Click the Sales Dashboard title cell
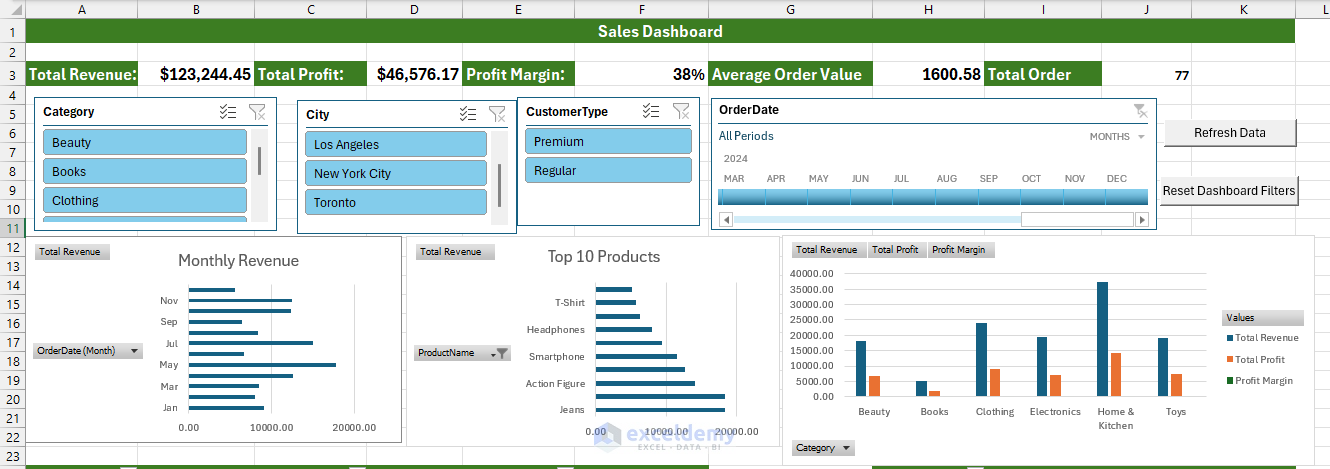 coord(660,31)
